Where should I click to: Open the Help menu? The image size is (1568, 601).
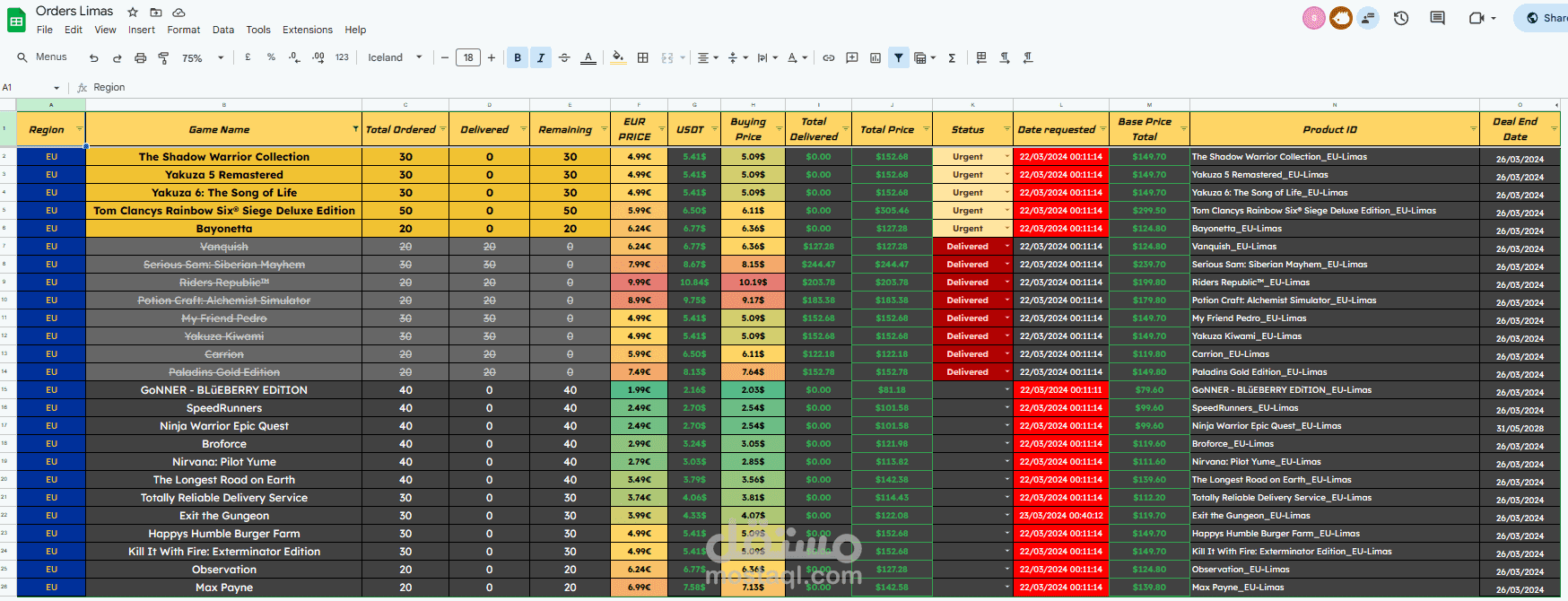[x=355, y=30]
